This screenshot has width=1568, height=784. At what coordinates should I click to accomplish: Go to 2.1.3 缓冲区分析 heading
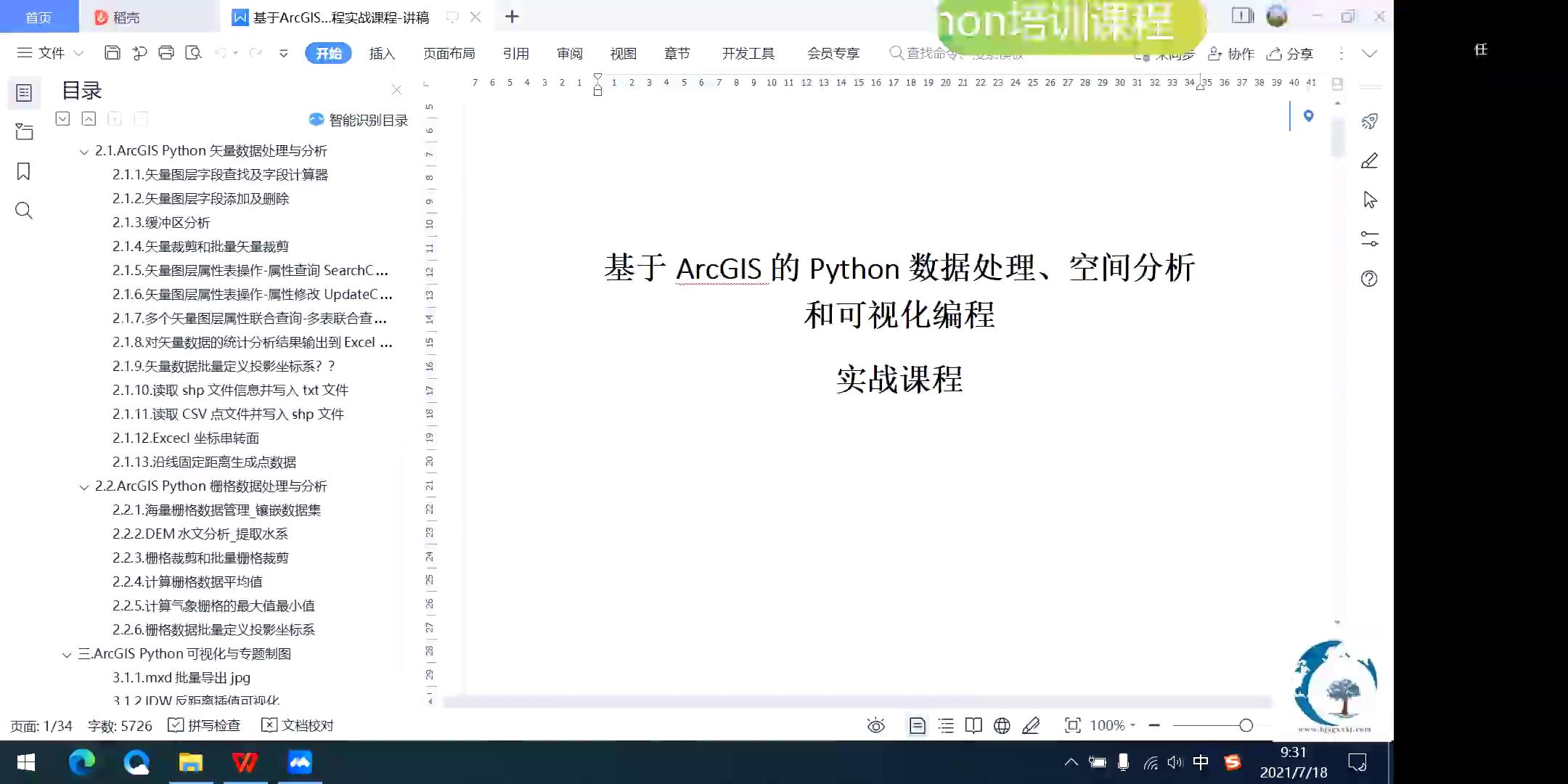(x=161, y=222)
